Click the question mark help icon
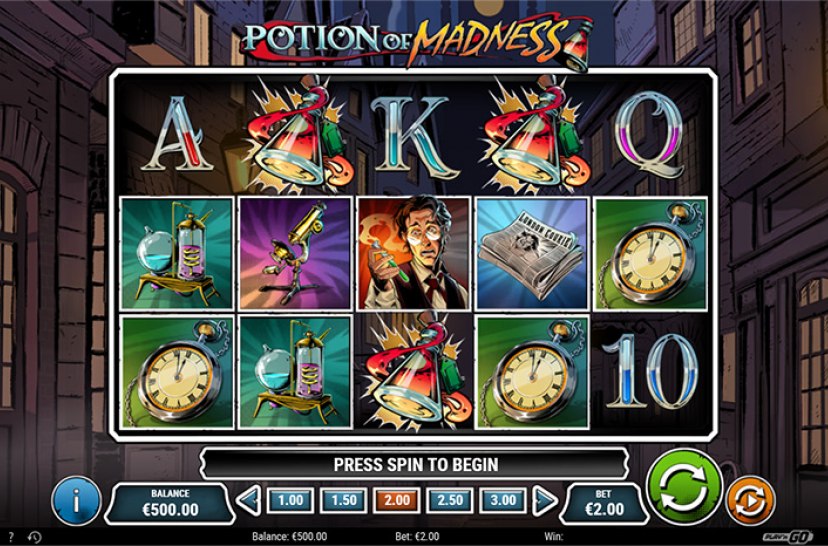This screenshot has height=546, width=828. [x=12, y=536]
